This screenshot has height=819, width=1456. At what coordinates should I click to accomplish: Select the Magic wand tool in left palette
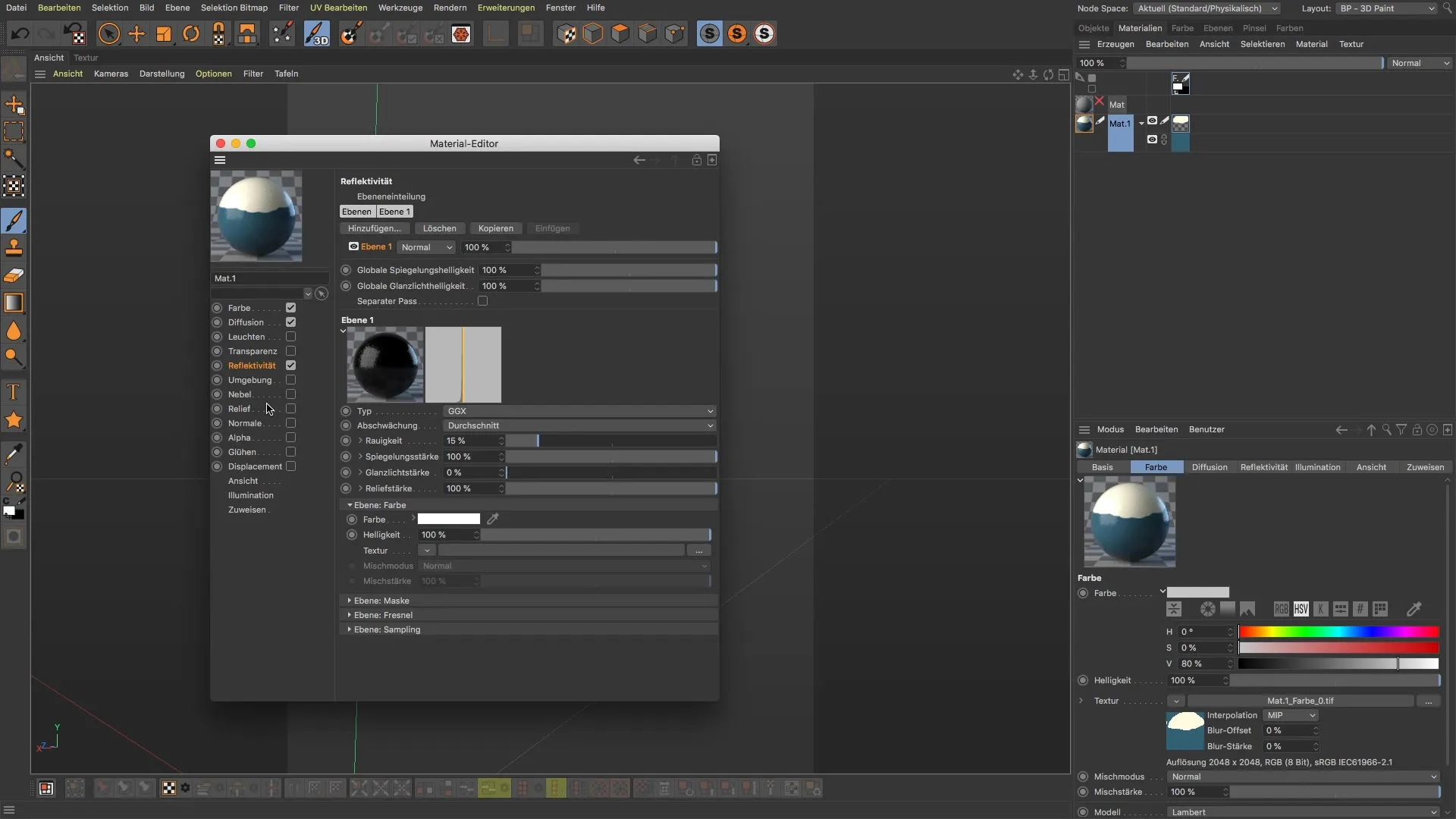(14, 158)
